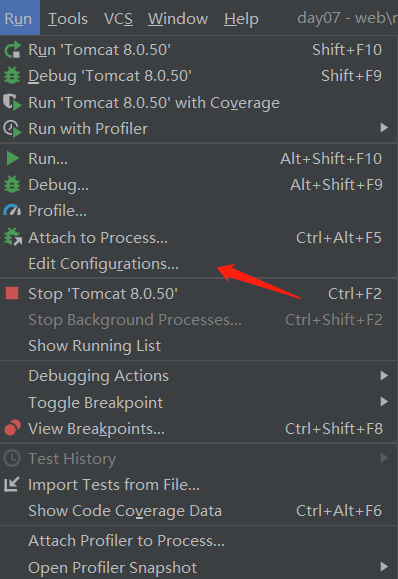
Task: Click the Run with Coverage shield icon
Action: point(12,102)
